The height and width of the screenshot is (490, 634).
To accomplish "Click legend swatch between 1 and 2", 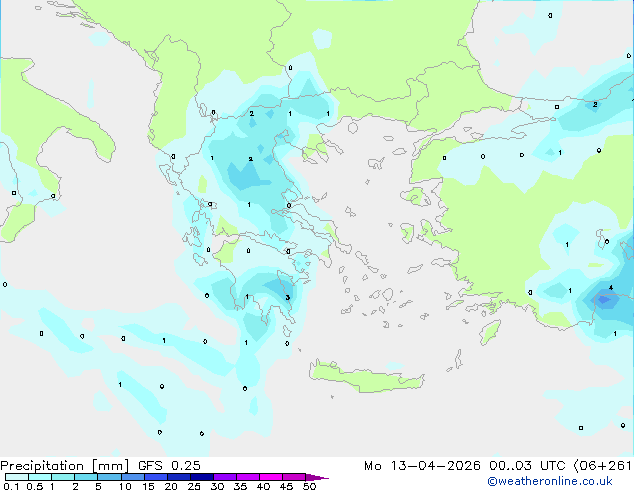I will pyautogui.click(x=63, y=477).
